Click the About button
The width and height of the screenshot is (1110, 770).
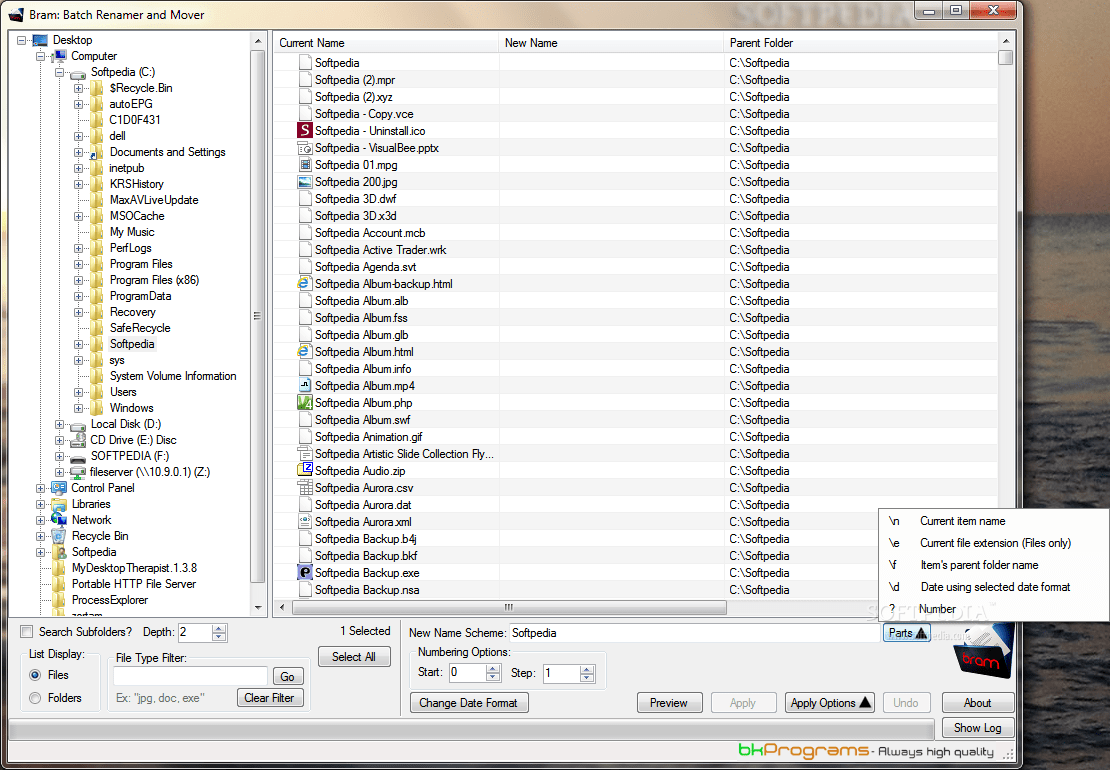pos(978,703)
